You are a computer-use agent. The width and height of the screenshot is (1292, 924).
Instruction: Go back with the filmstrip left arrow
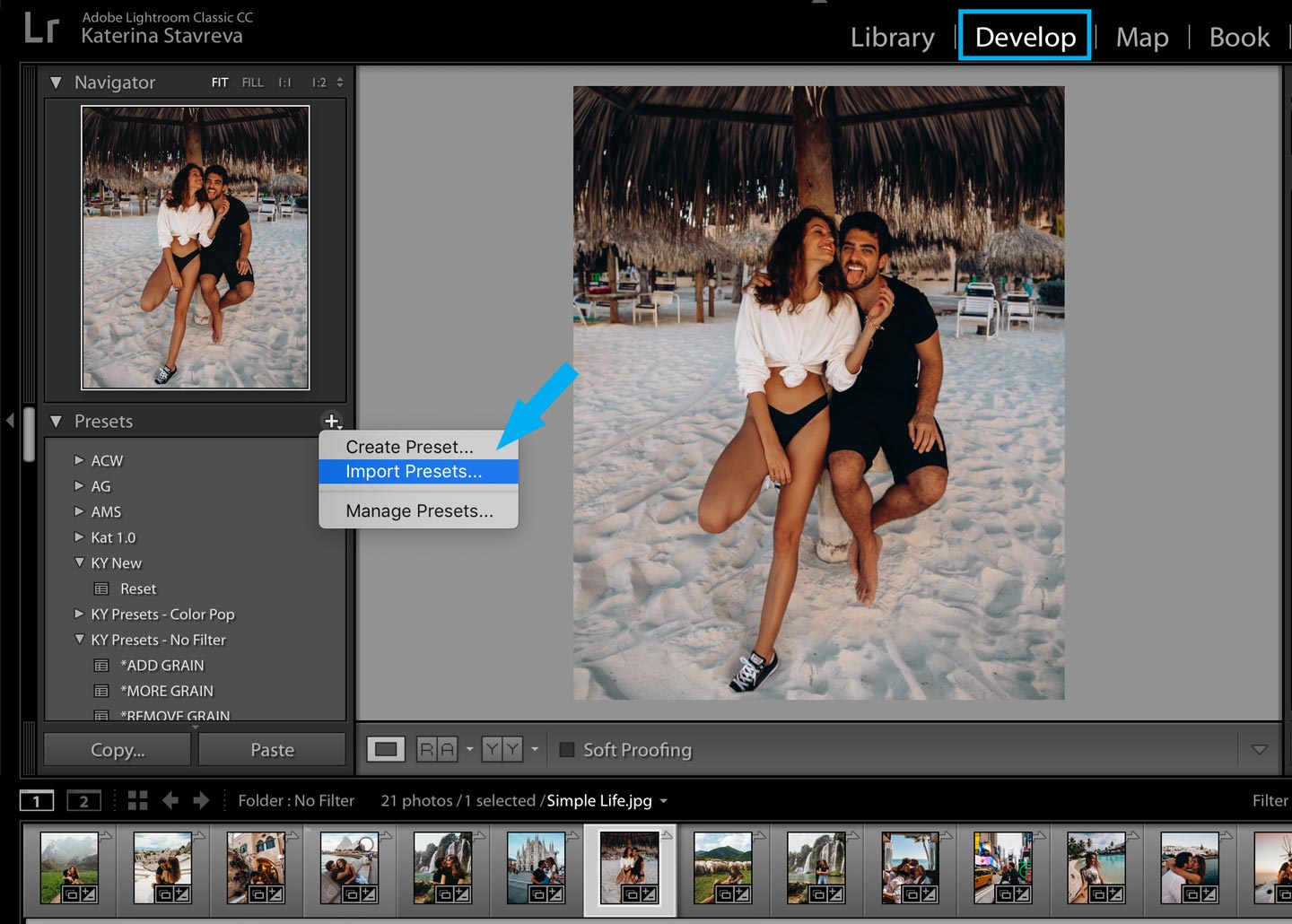click(170, 800)
